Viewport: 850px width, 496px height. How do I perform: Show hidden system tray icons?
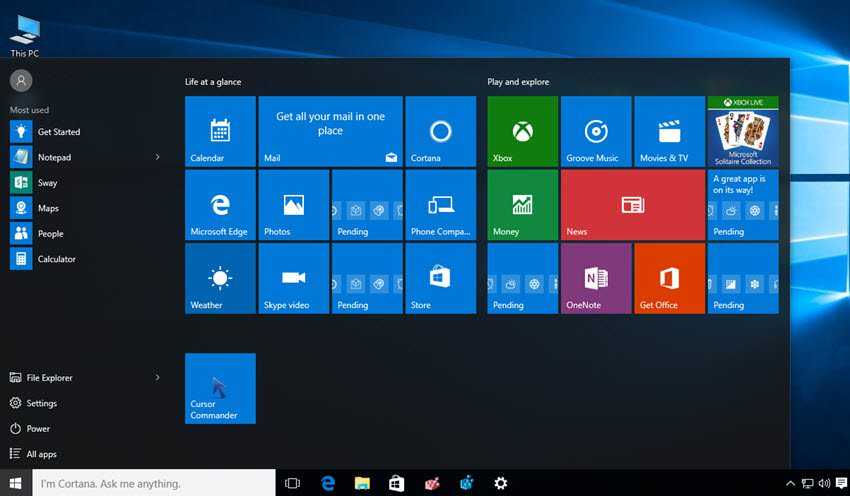tap(790, 484)
